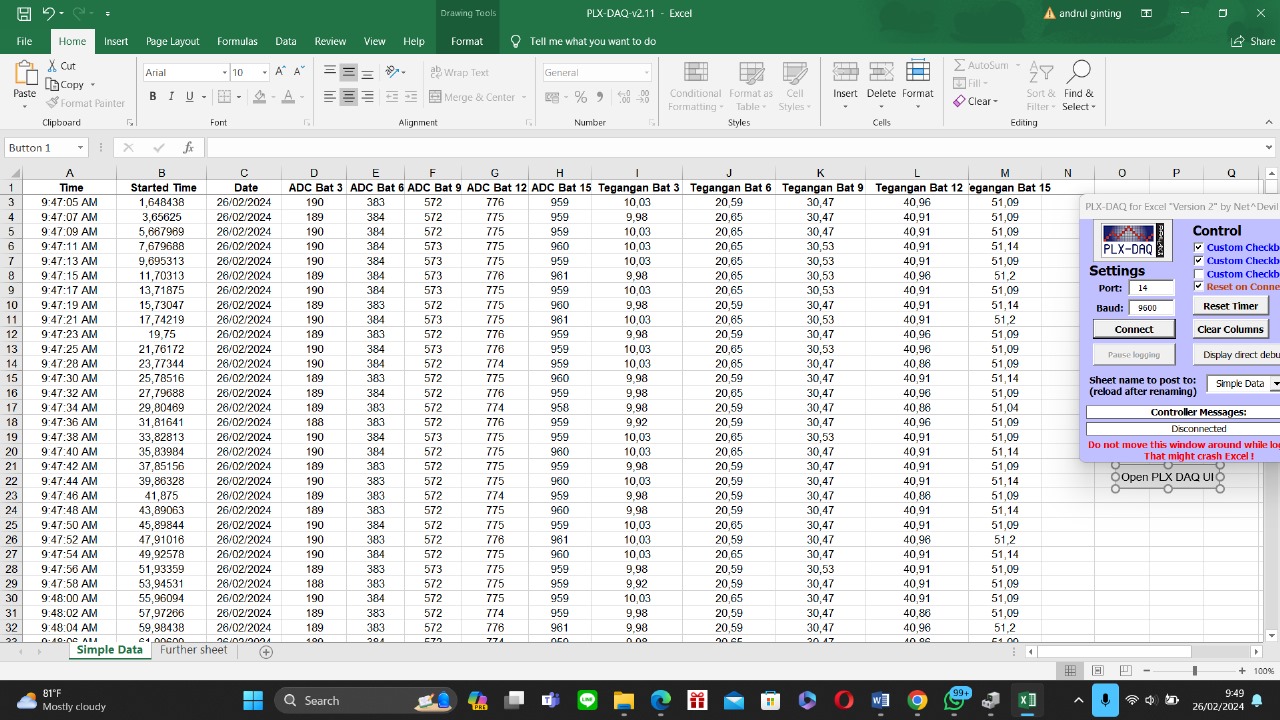Add a new sheet with plus icon

(266, 651)
